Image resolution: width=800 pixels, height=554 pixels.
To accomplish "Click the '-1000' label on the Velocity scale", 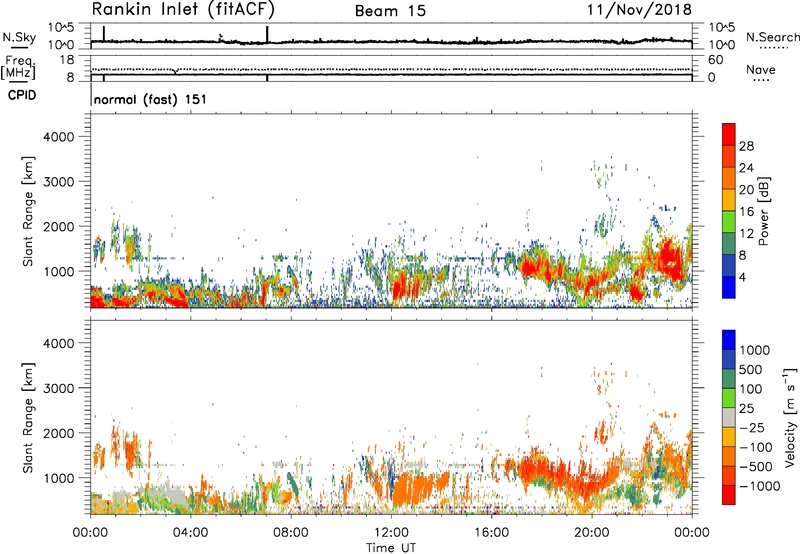I will click(x=760, y=486).
